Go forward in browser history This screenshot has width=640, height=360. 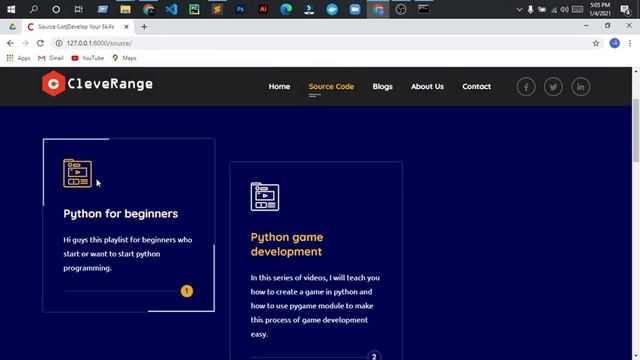[25, 43]
